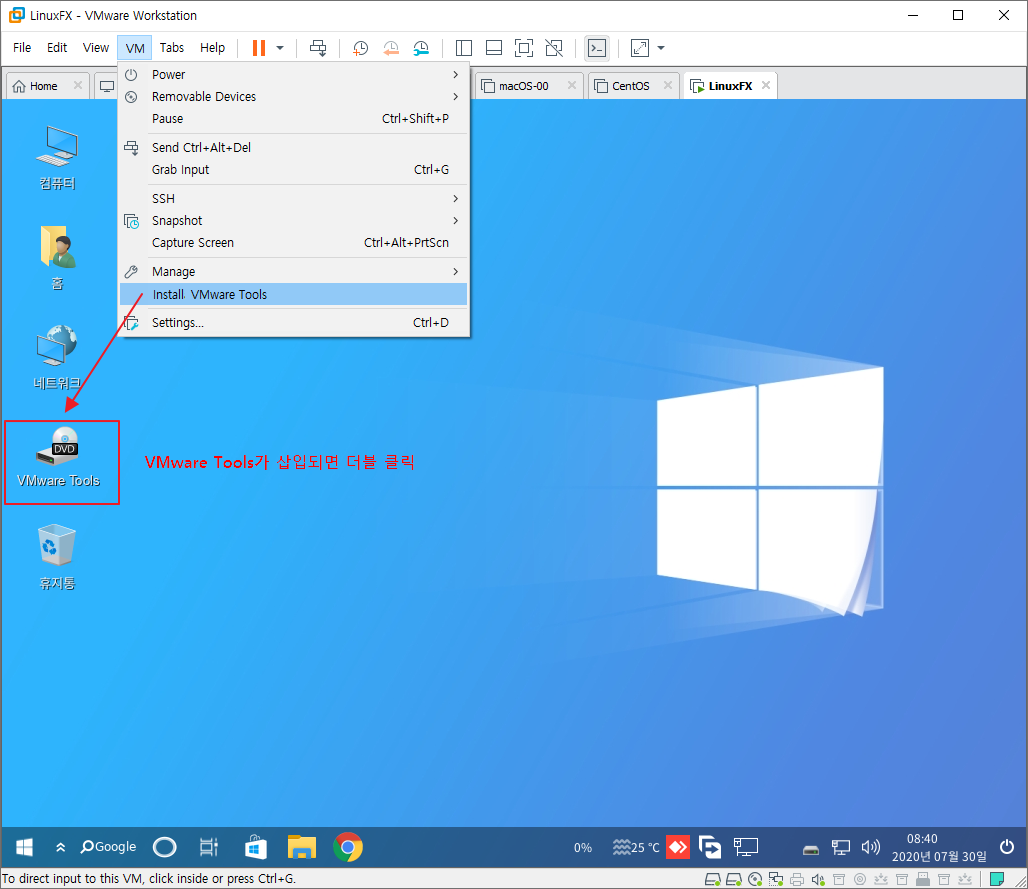Close the Home tab

pos(77,85)
